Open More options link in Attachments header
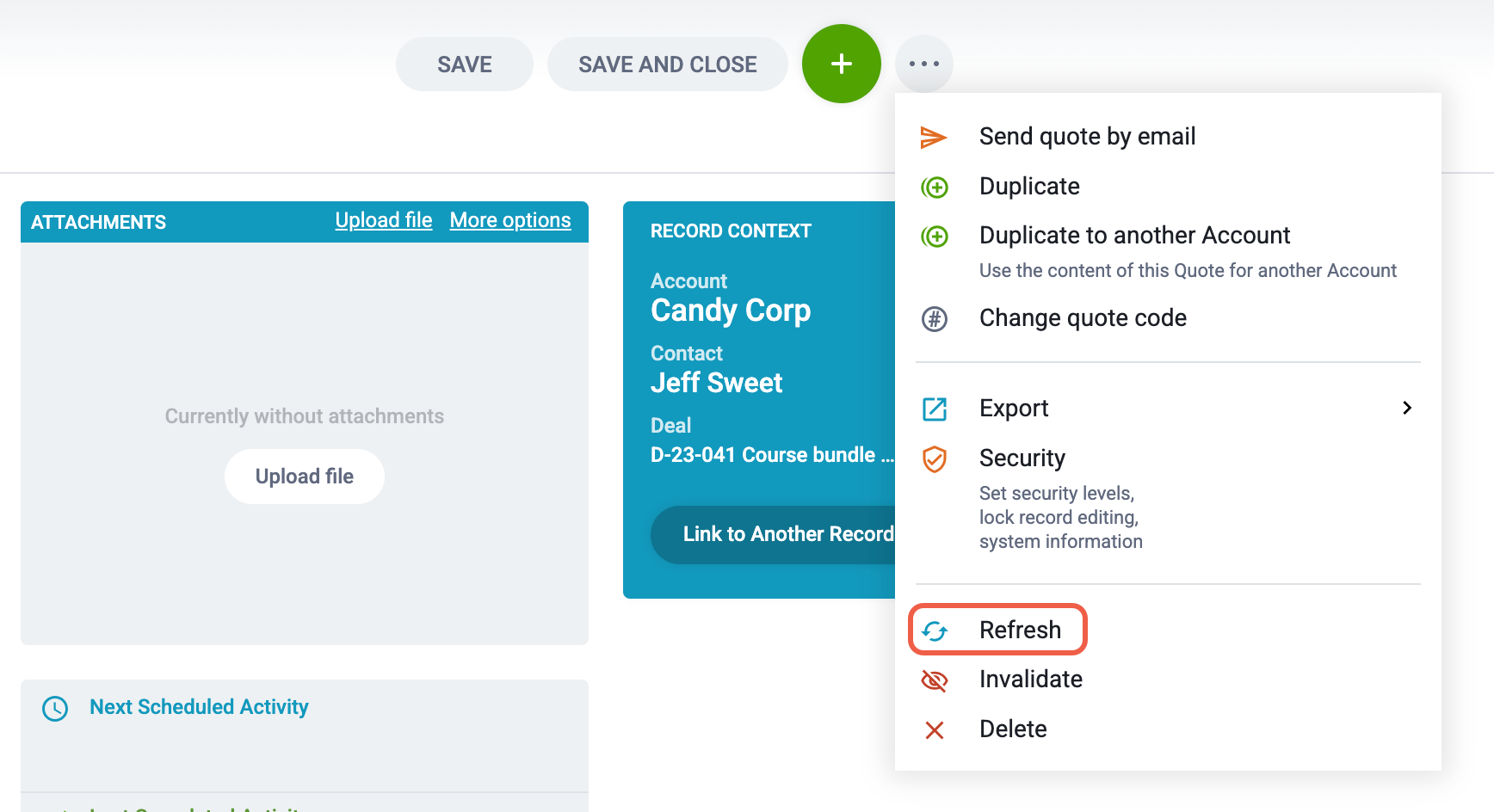This screenshot has height=812, width=1494. [510, 220]
